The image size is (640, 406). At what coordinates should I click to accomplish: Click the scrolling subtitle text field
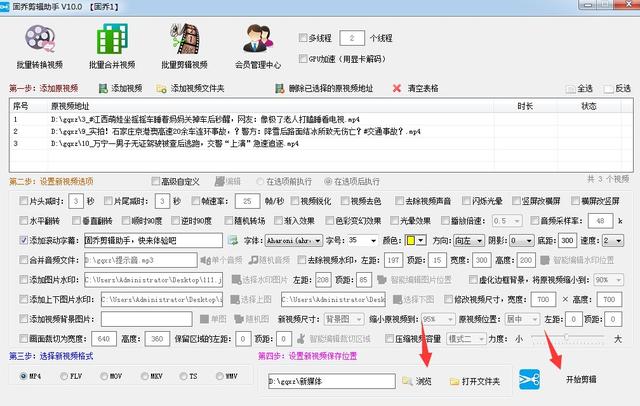click(153, 240)
